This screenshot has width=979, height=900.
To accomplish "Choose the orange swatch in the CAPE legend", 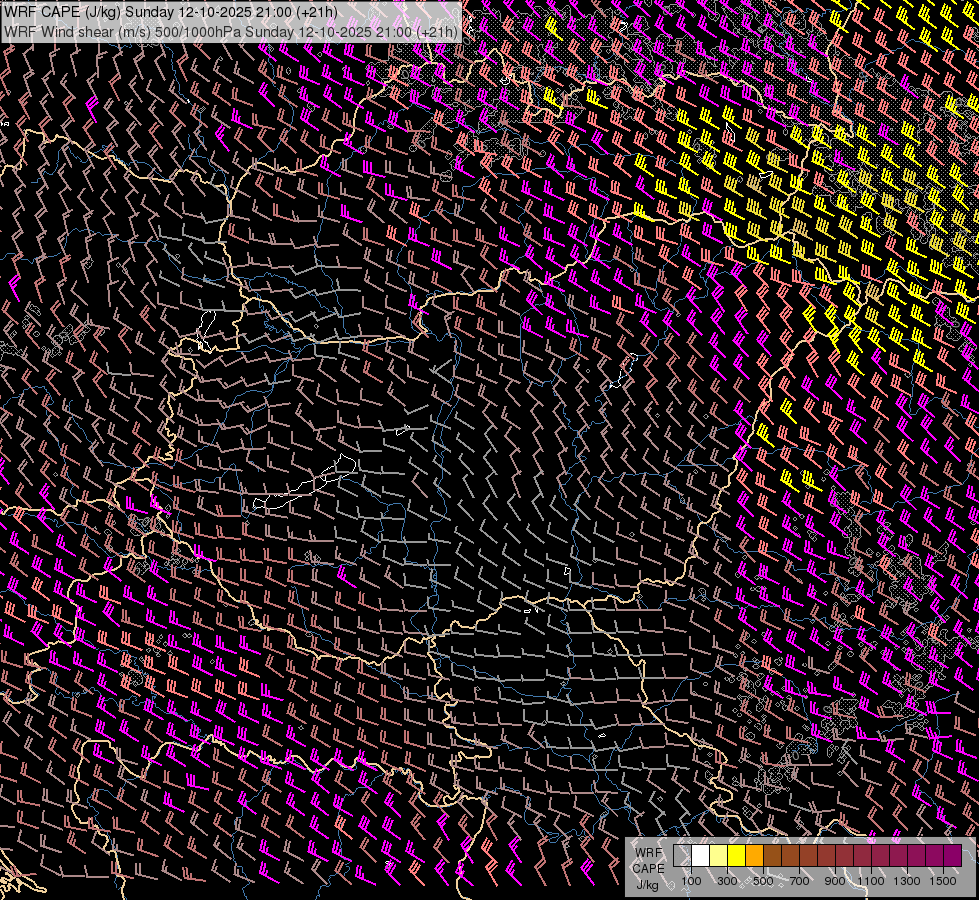I will [754, 856].
